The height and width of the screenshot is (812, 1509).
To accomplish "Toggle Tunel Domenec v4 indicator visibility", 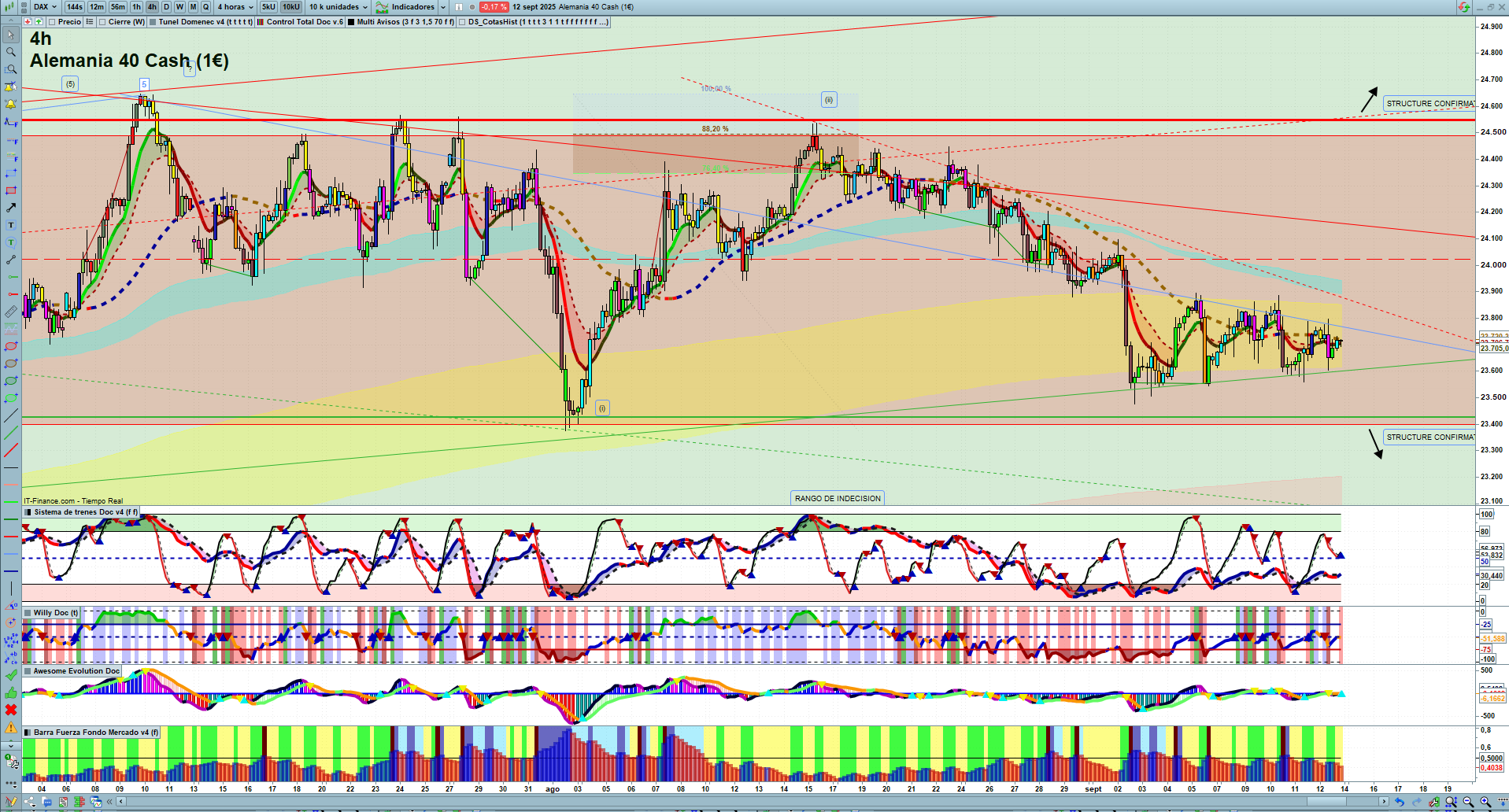I will 153,22.
